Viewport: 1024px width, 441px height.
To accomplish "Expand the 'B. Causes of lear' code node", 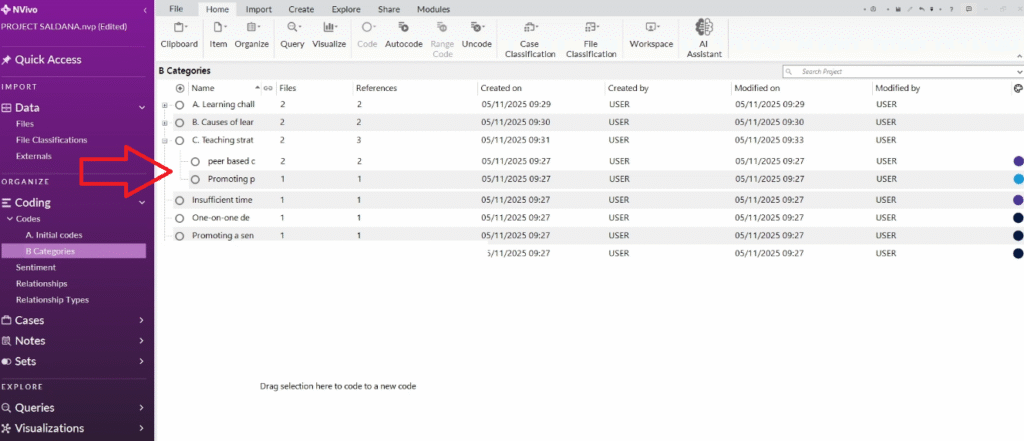I will pyautogui.click(x=165, y=122).
